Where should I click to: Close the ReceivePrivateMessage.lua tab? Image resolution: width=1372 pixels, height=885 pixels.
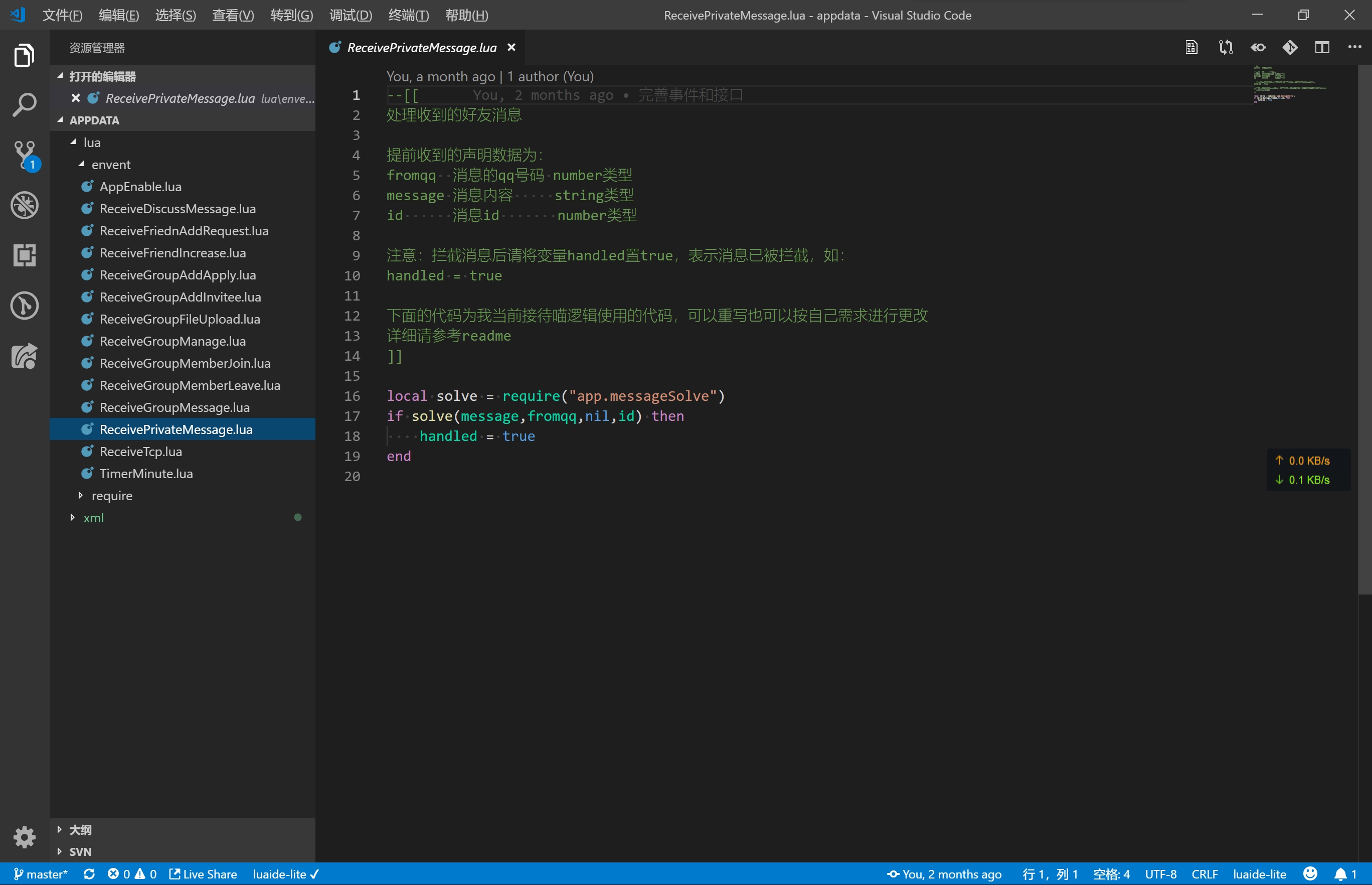tap(511, 47)
